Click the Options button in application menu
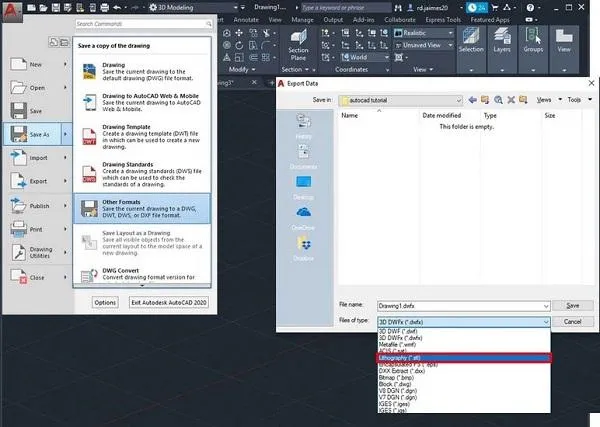Viewport: 600px width, 427px height. pos(105,301)
